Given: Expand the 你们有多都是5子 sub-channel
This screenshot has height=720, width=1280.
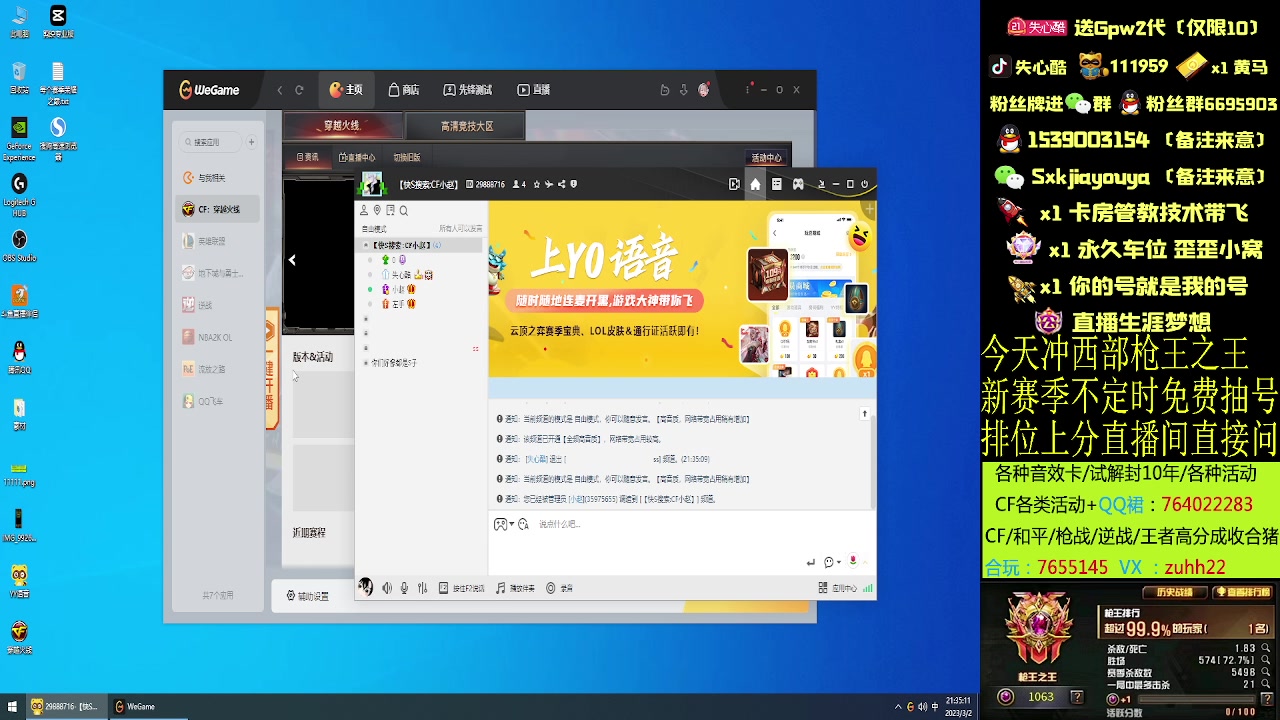Looking at the screenshot, I should point(366,363).
